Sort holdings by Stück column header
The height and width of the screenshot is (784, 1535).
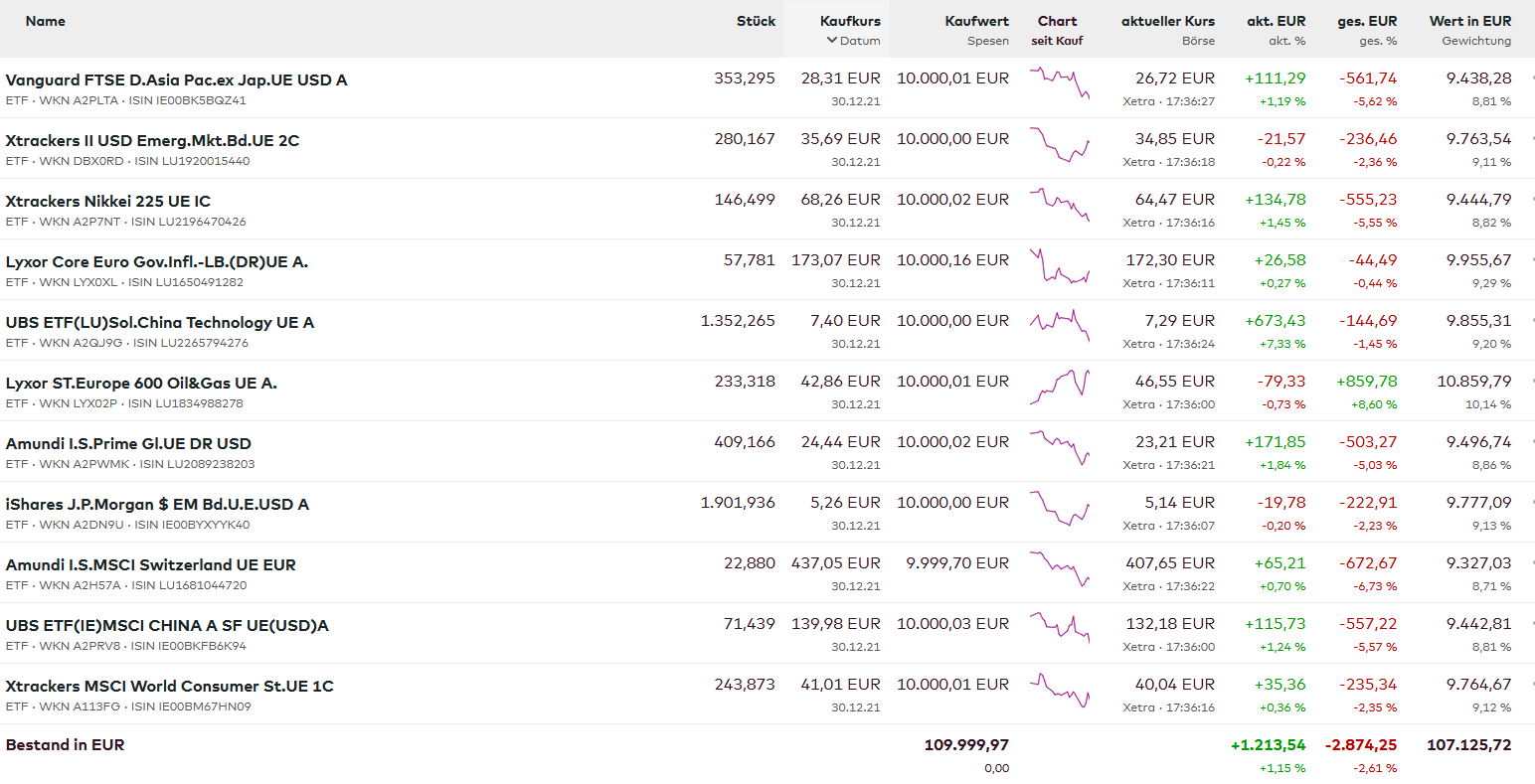756,21
